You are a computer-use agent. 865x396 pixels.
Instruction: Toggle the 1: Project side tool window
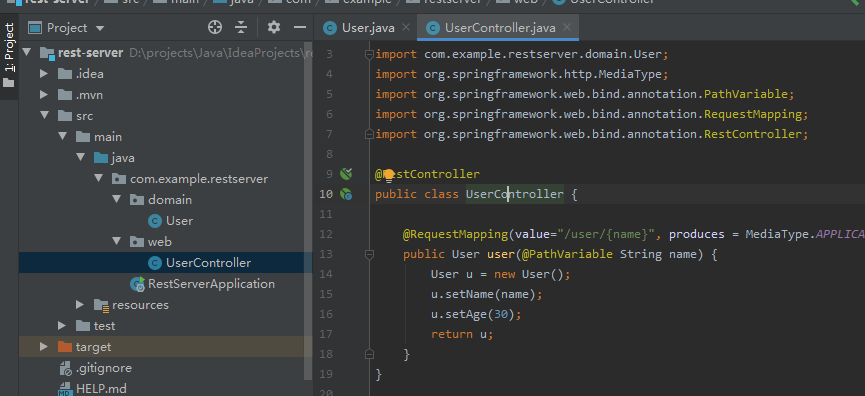tap(9, 56)
